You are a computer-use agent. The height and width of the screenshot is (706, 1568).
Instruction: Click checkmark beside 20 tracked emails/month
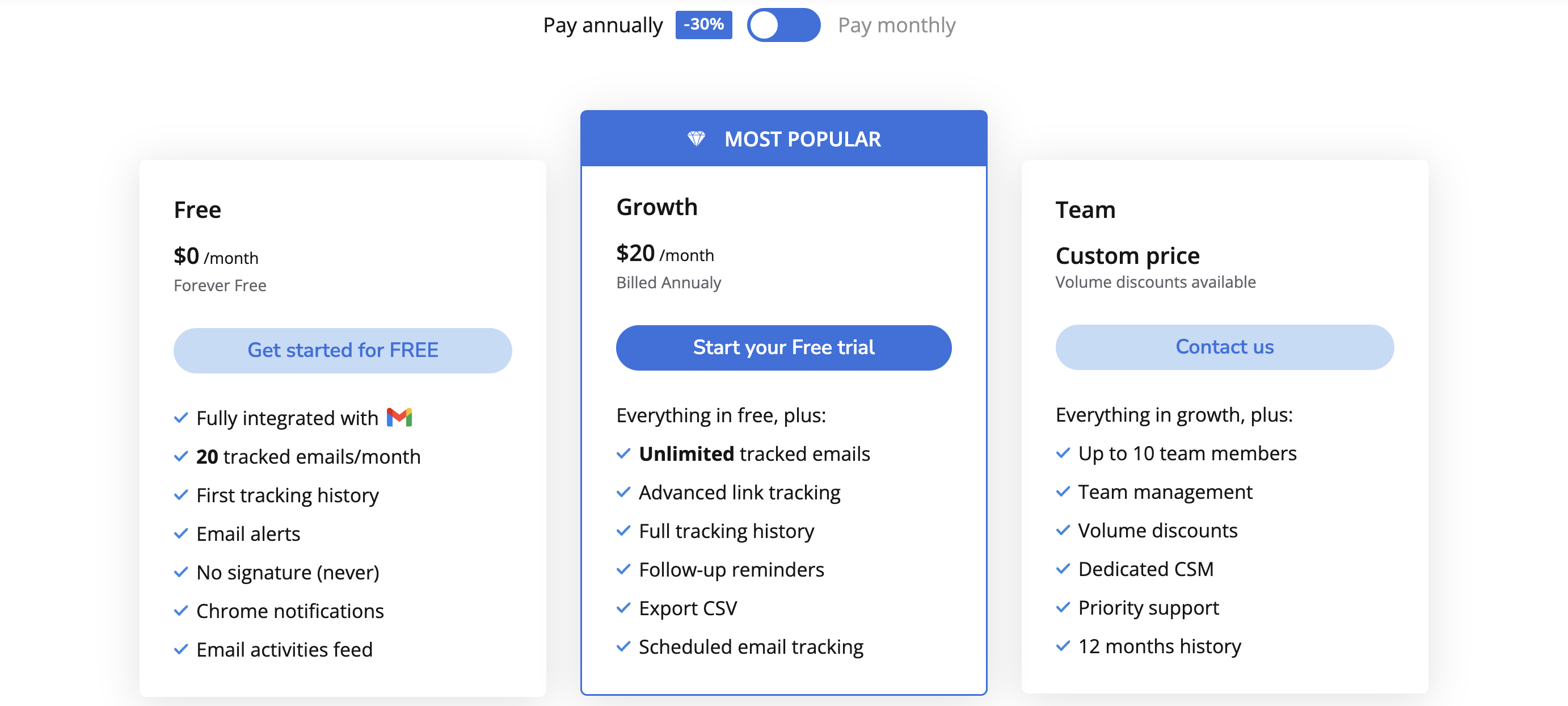[x=181, y=456]
